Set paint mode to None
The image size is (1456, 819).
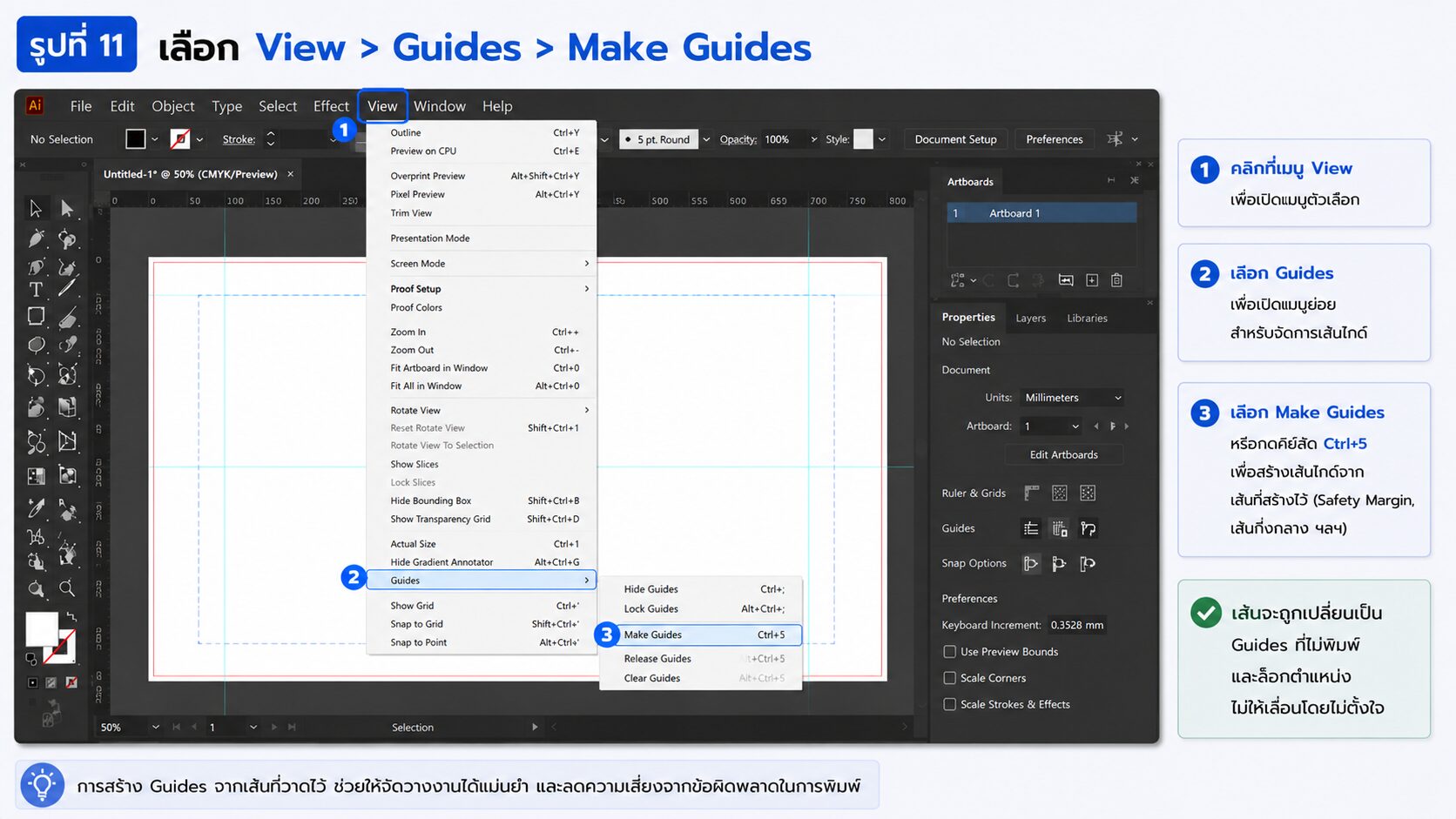pos(71,682)
